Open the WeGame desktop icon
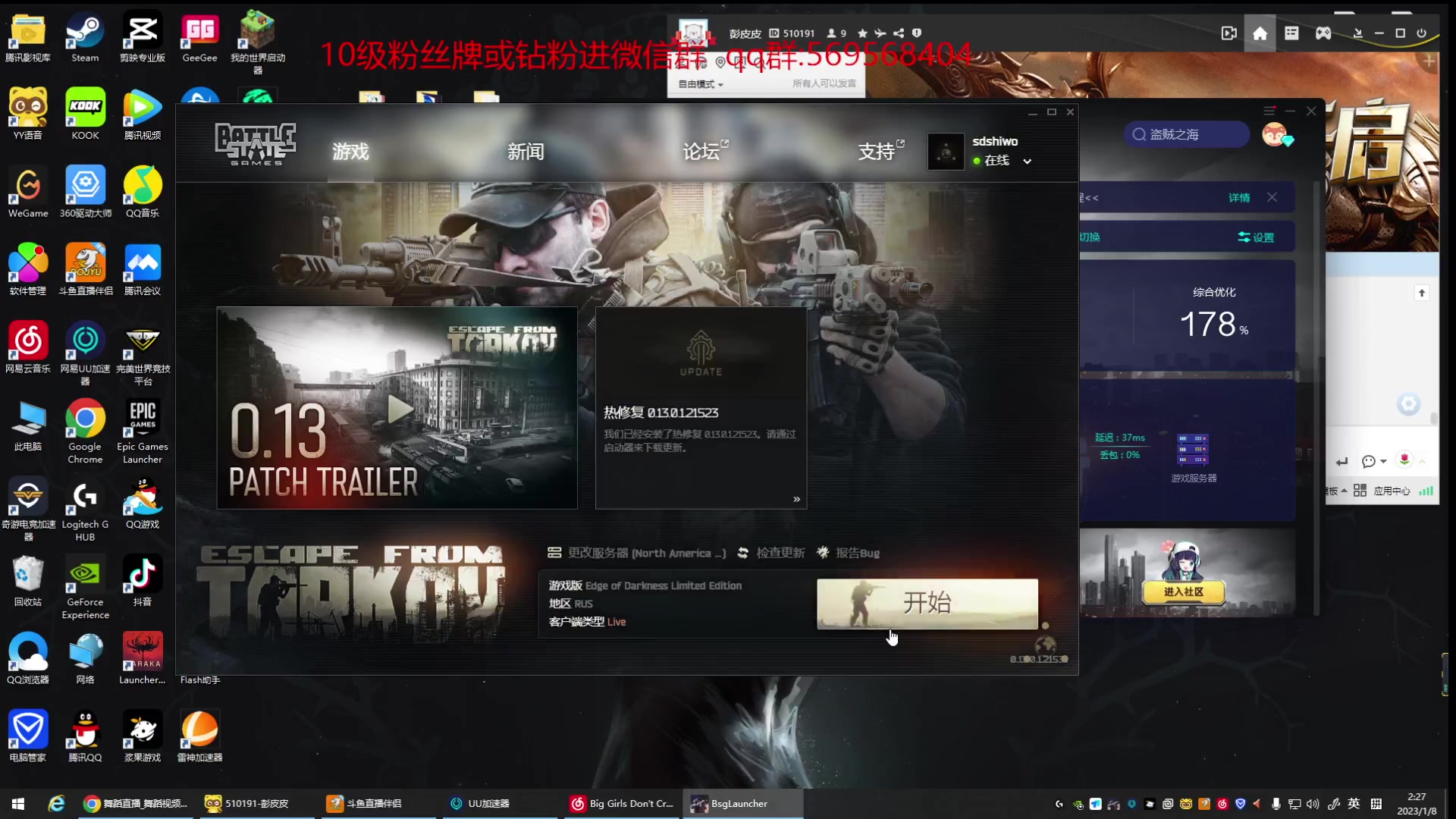The height and width of the screenshot is (819, 1456). [28, 193]
